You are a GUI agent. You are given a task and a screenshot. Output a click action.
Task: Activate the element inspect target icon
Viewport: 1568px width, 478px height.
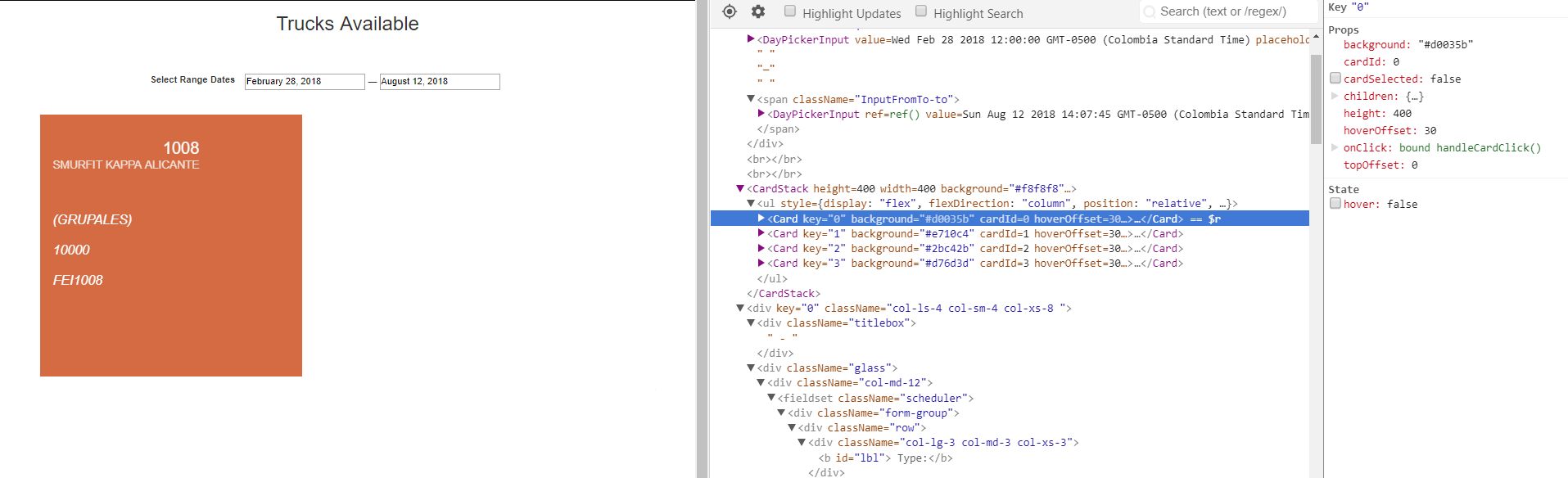(730, 11)
